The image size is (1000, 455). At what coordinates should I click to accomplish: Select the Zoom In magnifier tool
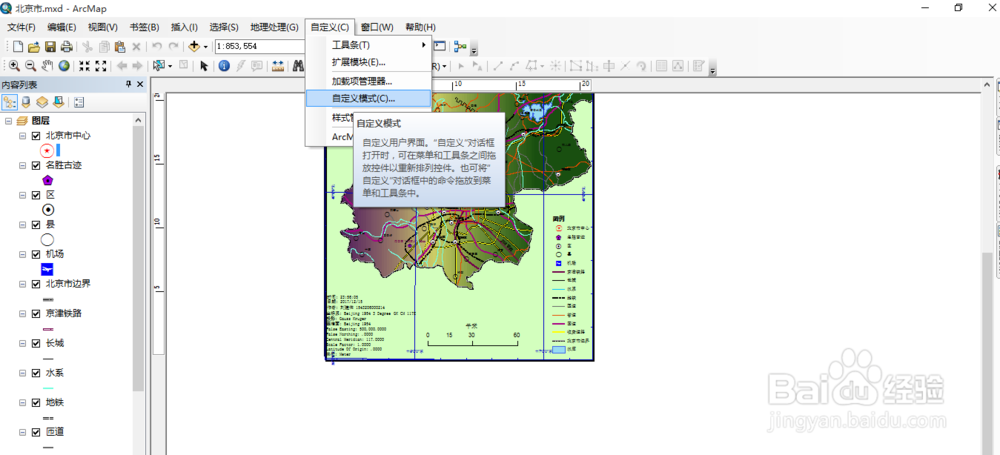click(x=14, y=66)
